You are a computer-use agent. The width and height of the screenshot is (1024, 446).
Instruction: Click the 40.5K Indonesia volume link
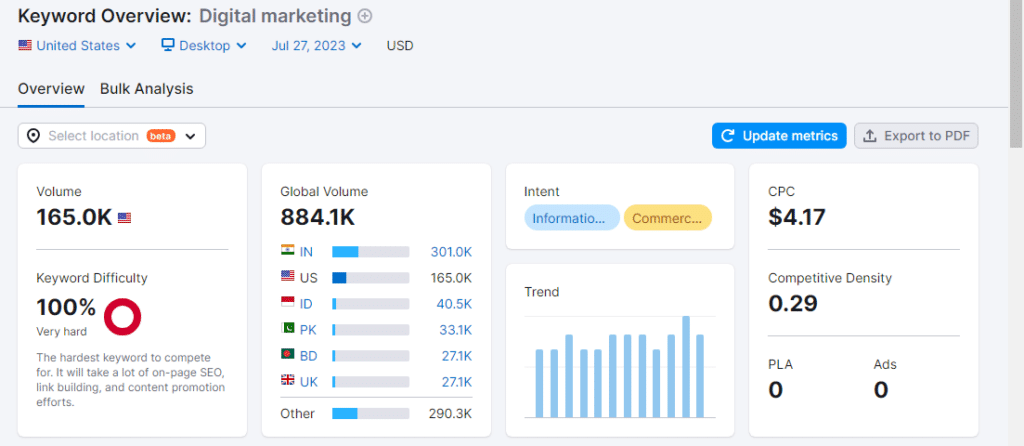pos(454,304)
